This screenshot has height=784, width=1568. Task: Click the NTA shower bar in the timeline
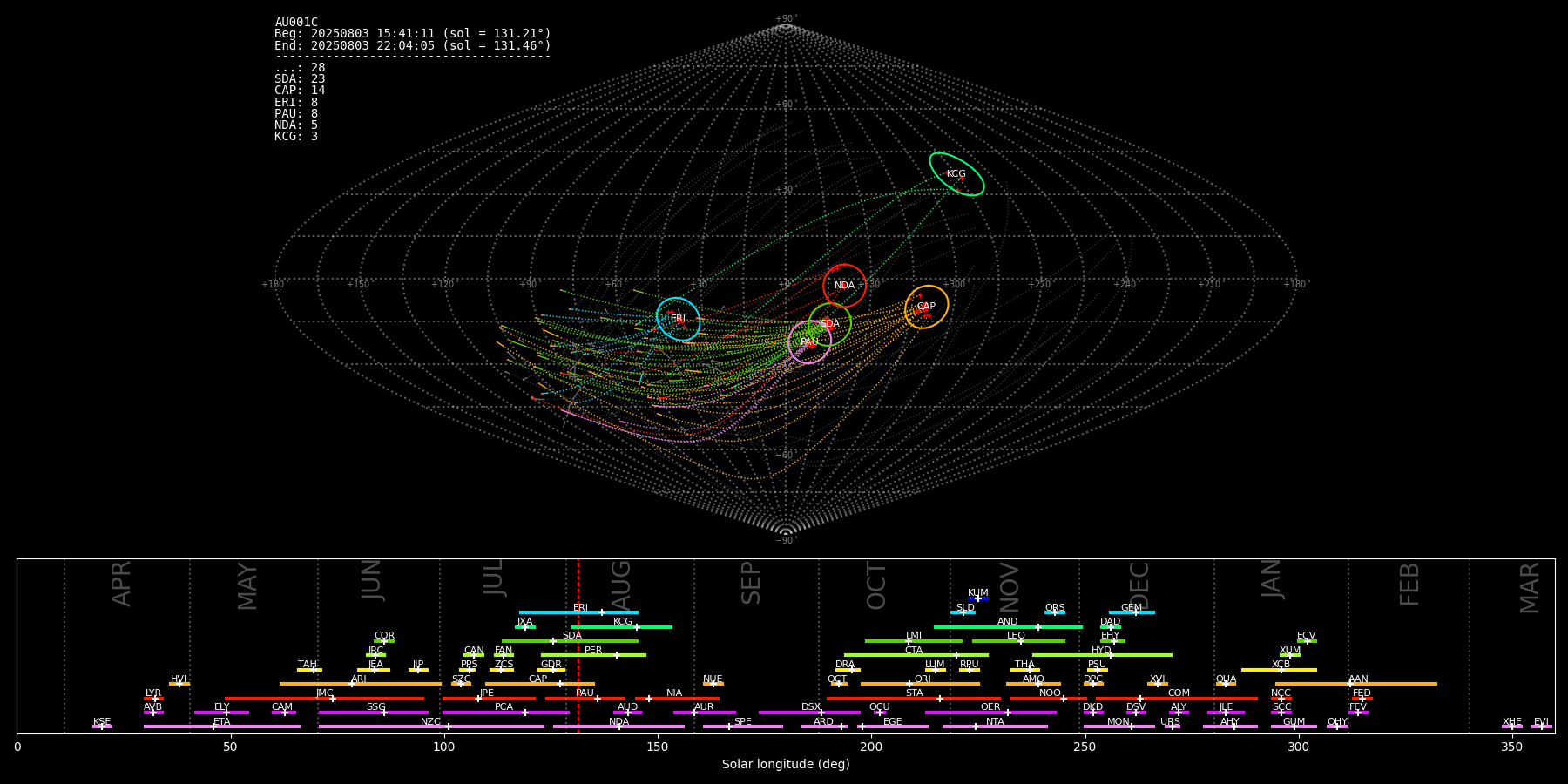[x=995, y=727]
